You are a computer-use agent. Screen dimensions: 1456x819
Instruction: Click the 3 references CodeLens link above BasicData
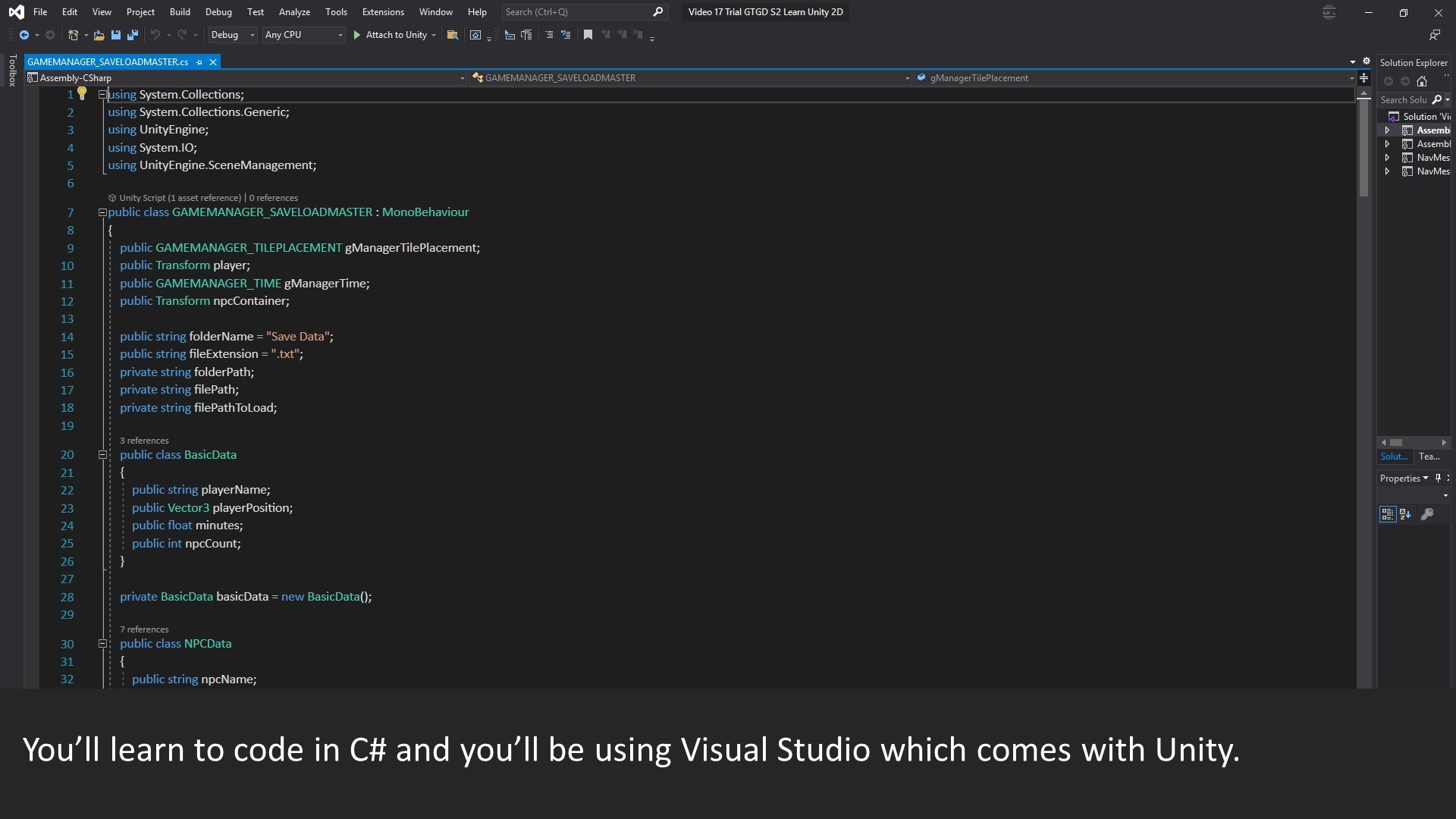coord(143,441)
